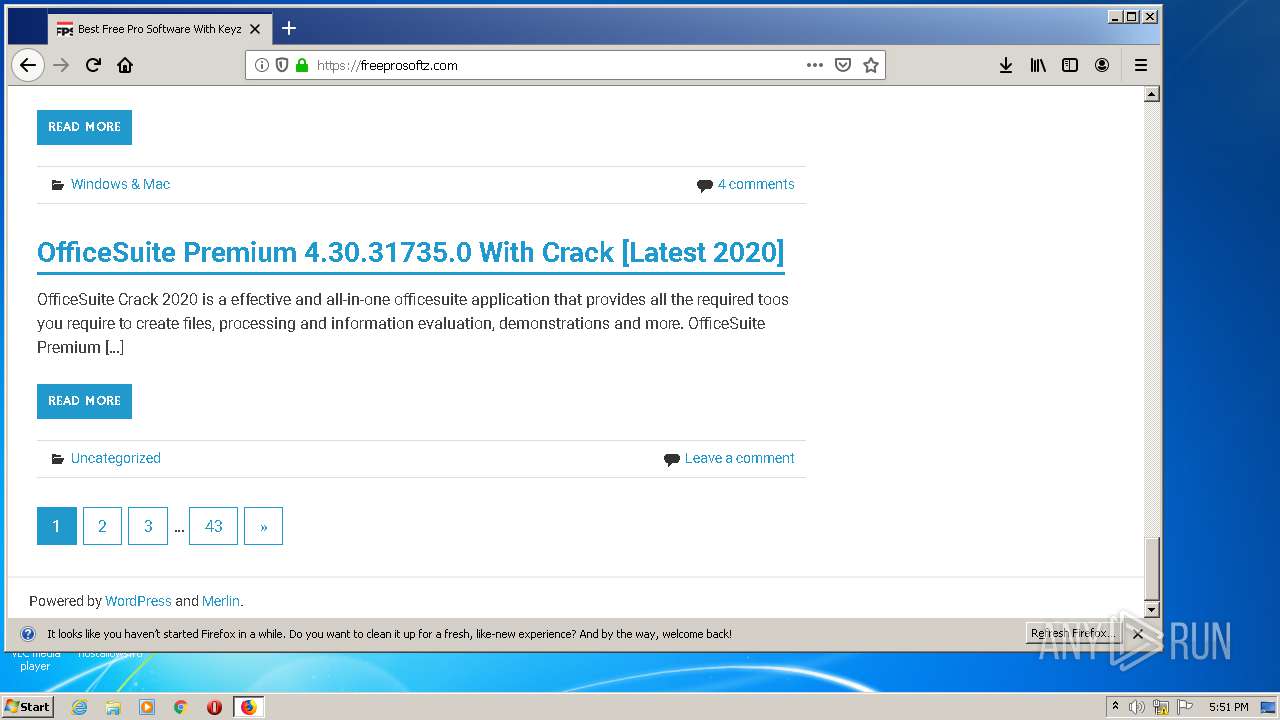Screen dimensions: 1280x720
Task: Select the Best Free Pro Software tab
Action: pos(159,29)
